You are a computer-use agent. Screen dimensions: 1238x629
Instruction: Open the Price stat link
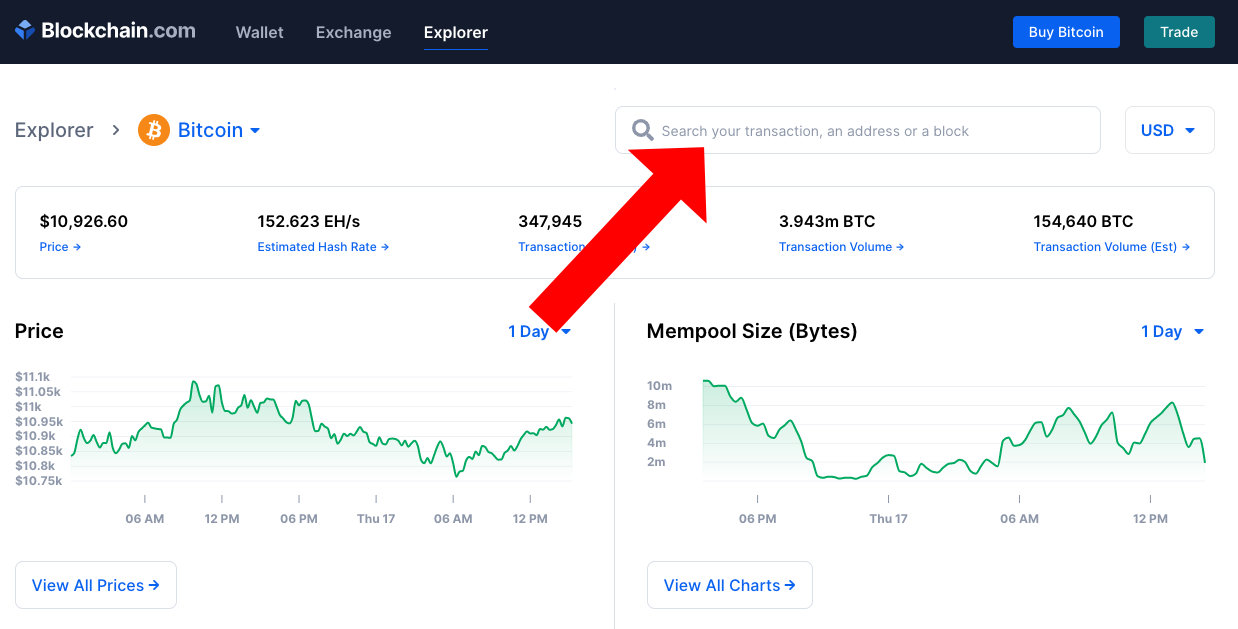(60, 247)
